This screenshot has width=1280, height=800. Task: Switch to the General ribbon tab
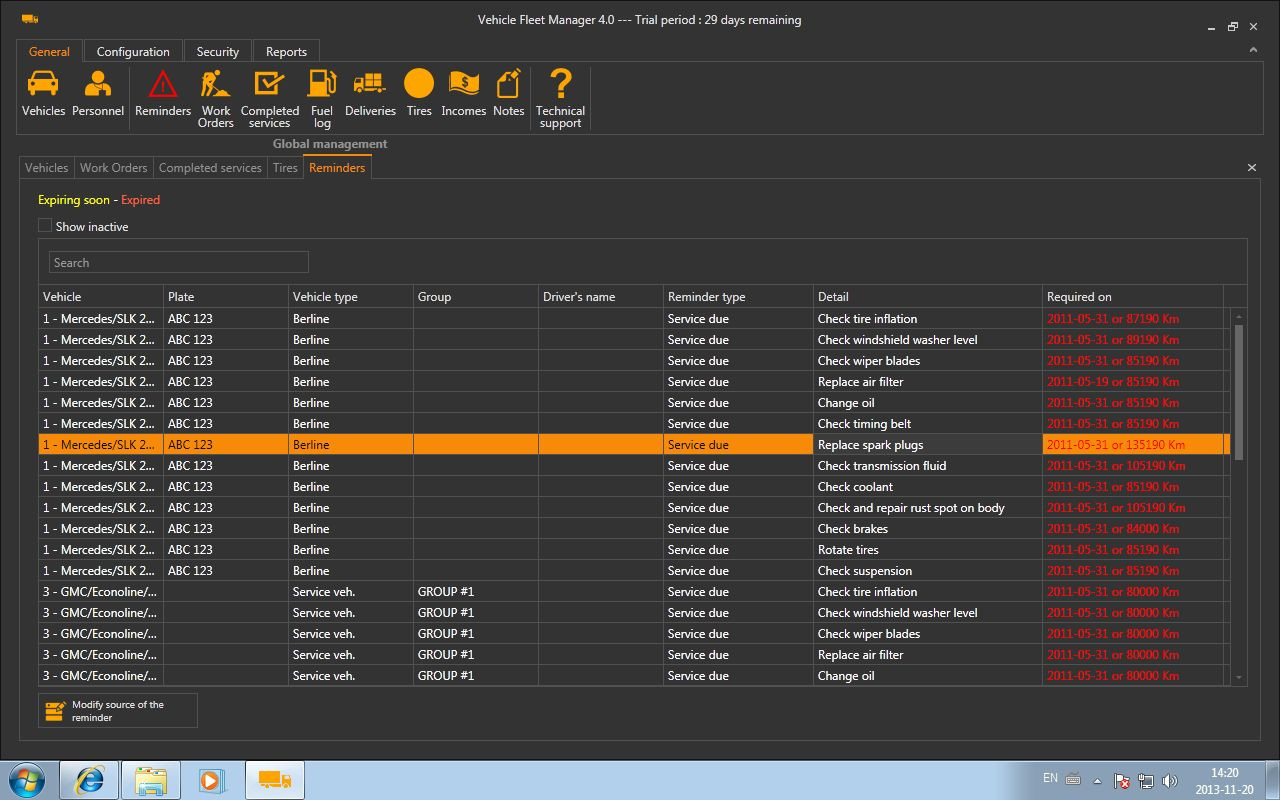click(49, 52)
